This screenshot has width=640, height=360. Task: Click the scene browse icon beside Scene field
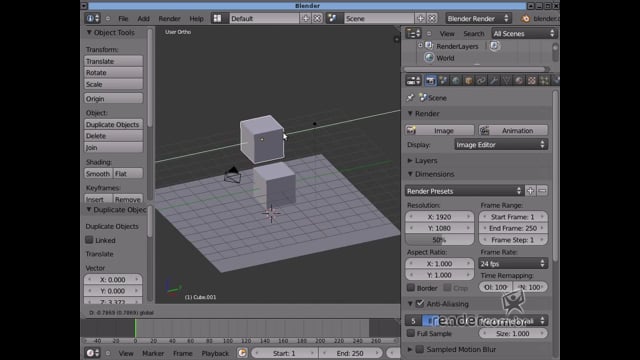tap(332, 18)
